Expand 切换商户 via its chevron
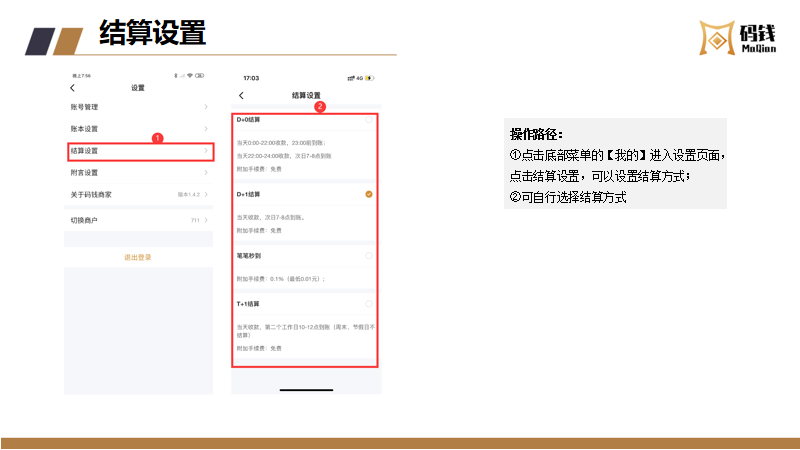 click(x=206, y=219)
